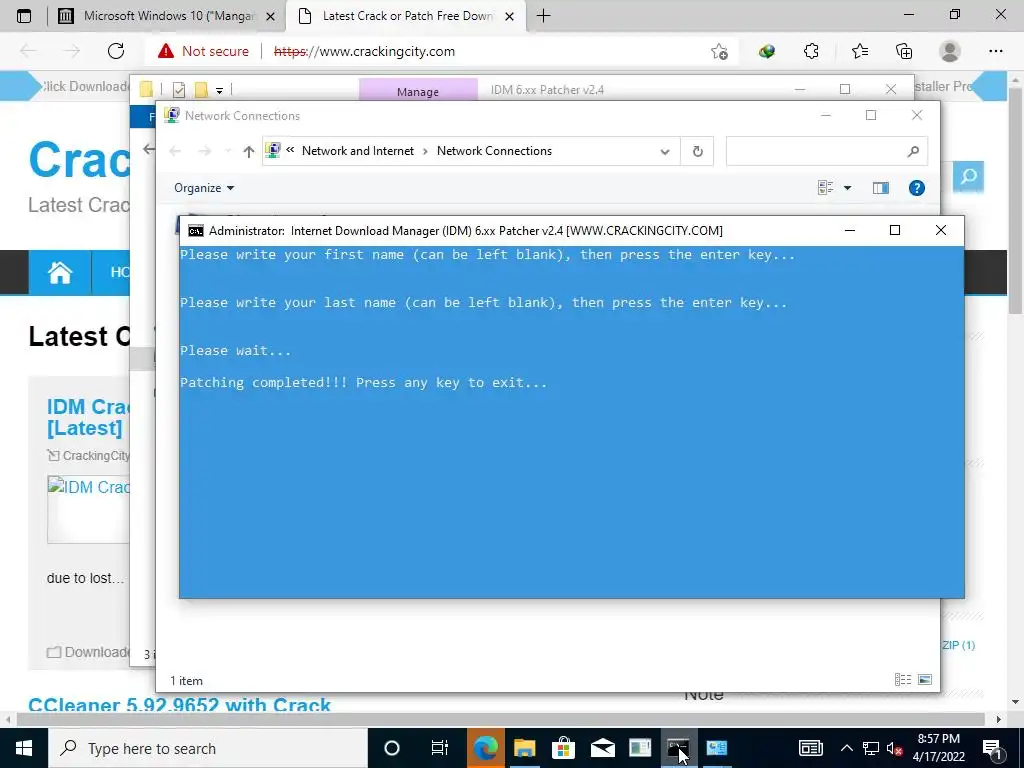Expand the view options dropdown arrow

tap(847, 188)
